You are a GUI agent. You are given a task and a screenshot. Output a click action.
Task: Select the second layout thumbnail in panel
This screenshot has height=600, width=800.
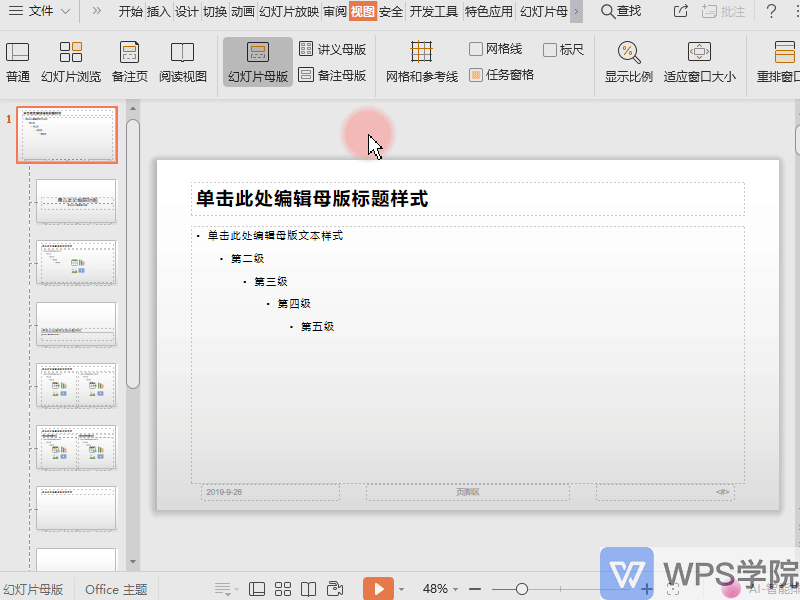coord(76,201)
